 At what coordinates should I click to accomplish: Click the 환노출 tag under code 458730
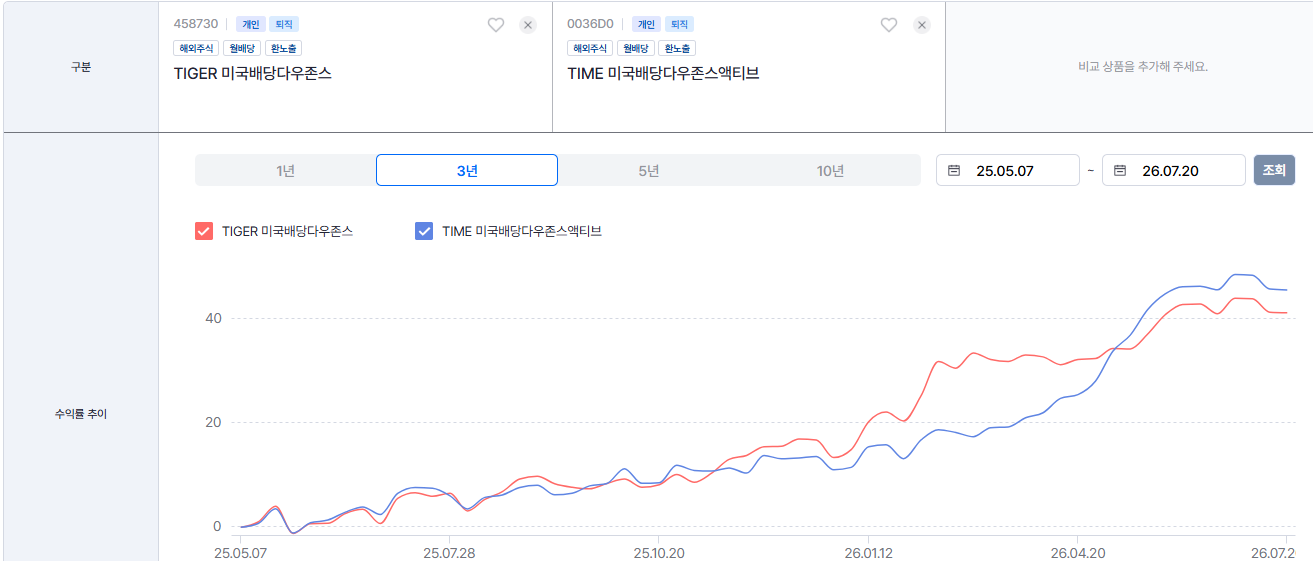coord(284,48)
